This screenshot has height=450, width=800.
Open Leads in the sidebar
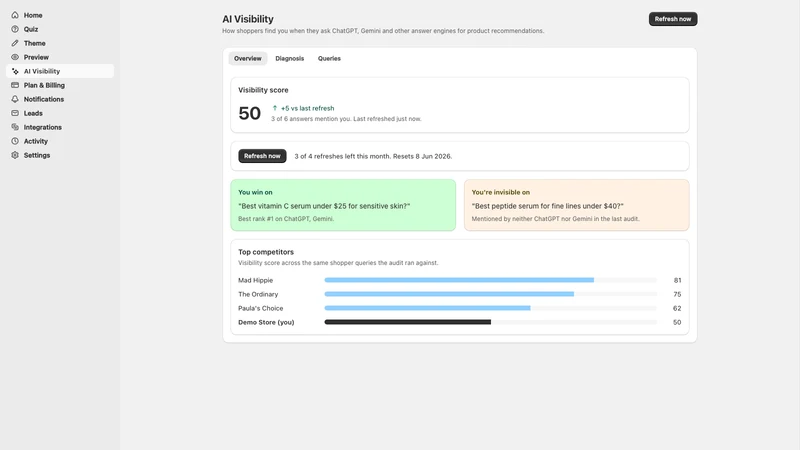click(60, 113)
